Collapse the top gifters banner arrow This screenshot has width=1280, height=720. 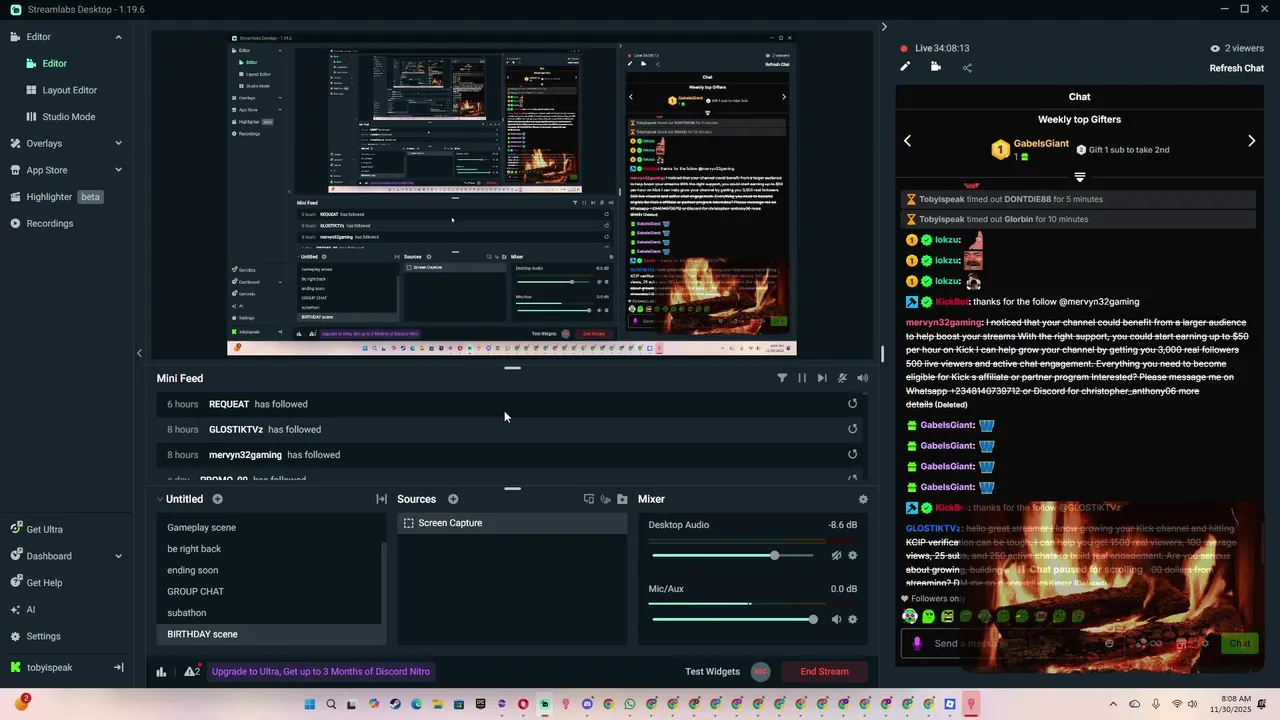coord(1079,177)
